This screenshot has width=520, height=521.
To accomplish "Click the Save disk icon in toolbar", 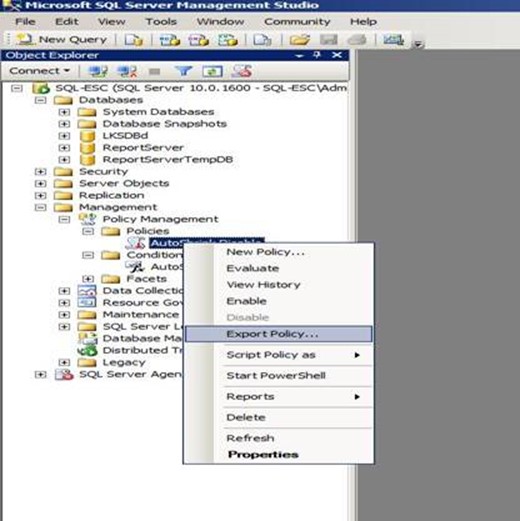I will point(329,40).
